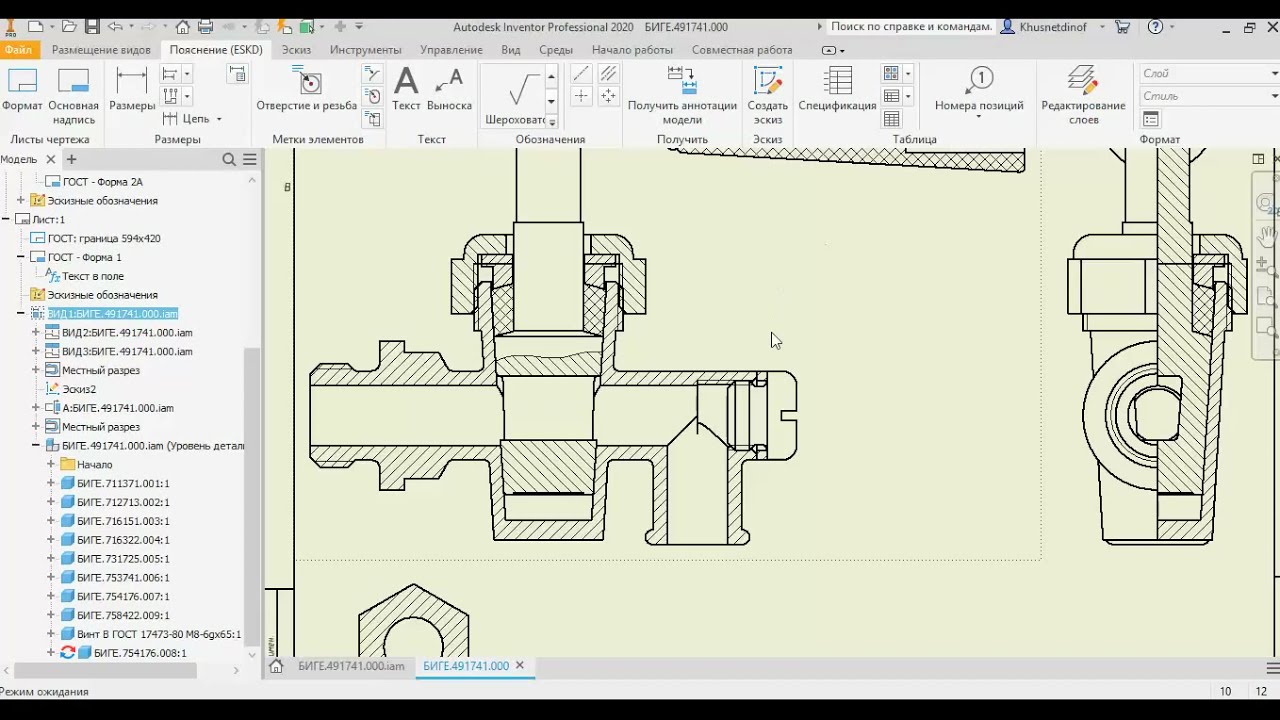The height and width of the screenshot is (720, 1280).
Task: Click the Выноска leader text tool
Action: point(449,88)
